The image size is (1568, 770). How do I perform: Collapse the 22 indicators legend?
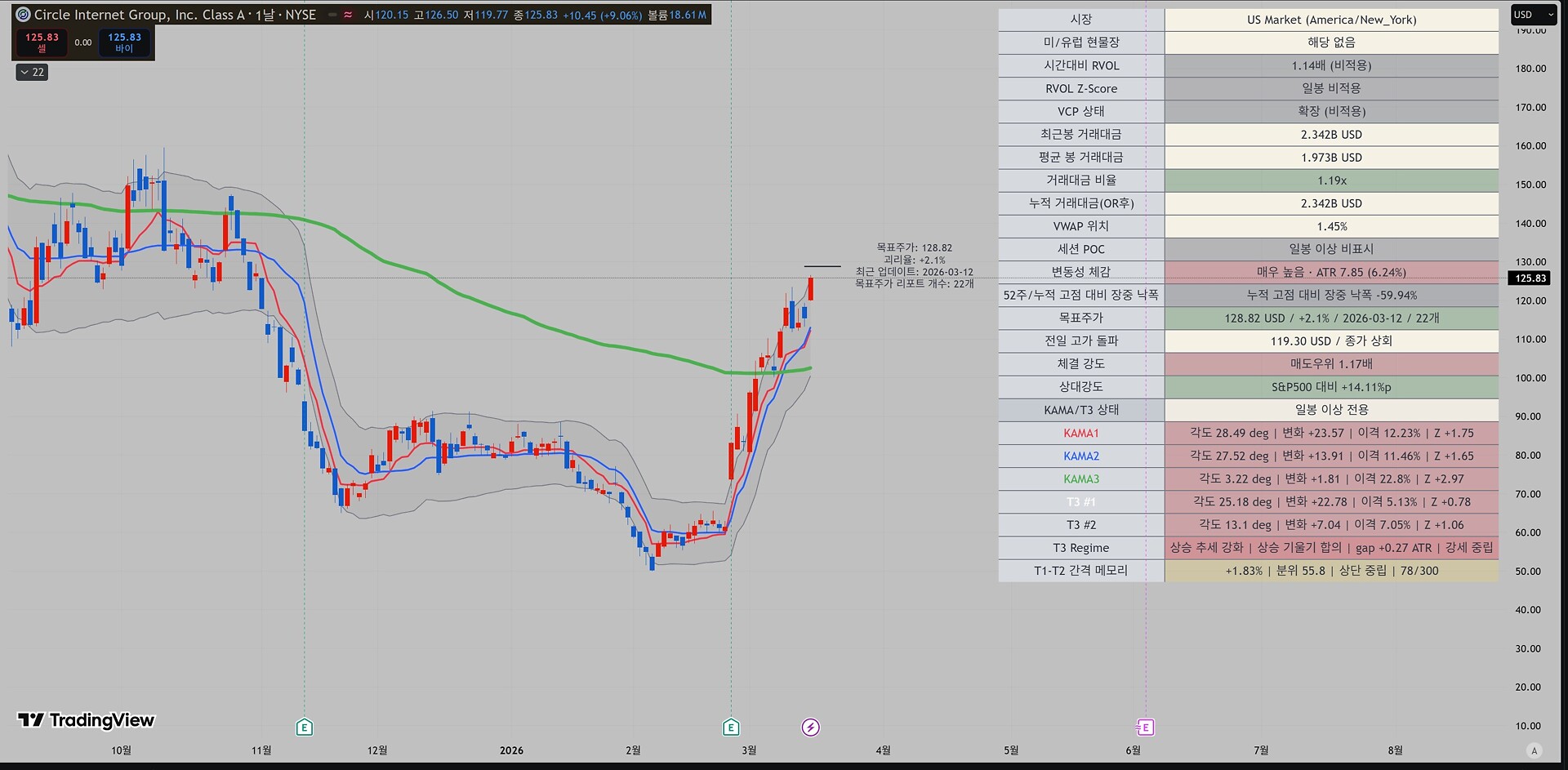(x=32, y=72)
